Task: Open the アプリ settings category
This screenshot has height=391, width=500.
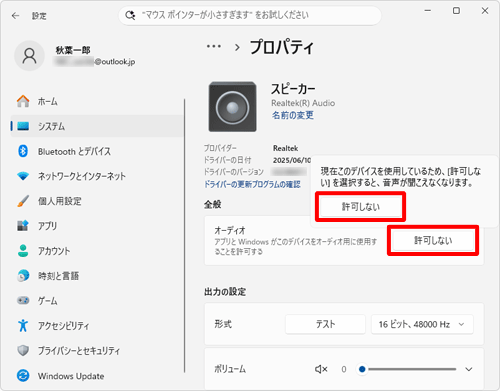Action: point(97,226)
